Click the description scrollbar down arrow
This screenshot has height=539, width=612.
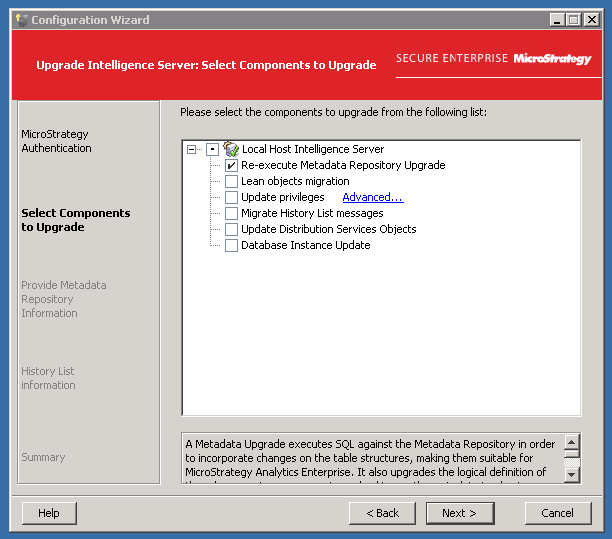click(572, 475)
